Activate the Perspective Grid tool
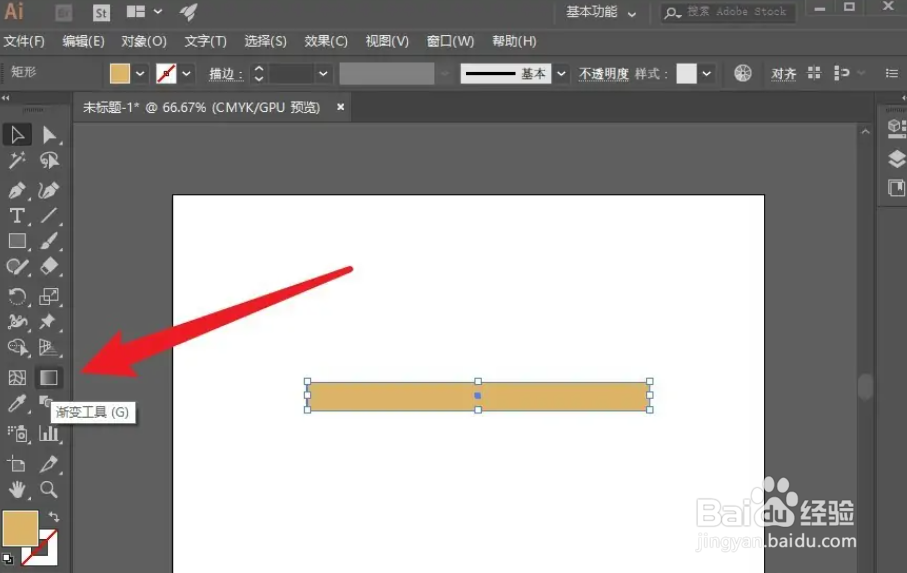907x573 pixels. (x=49, y=347)
